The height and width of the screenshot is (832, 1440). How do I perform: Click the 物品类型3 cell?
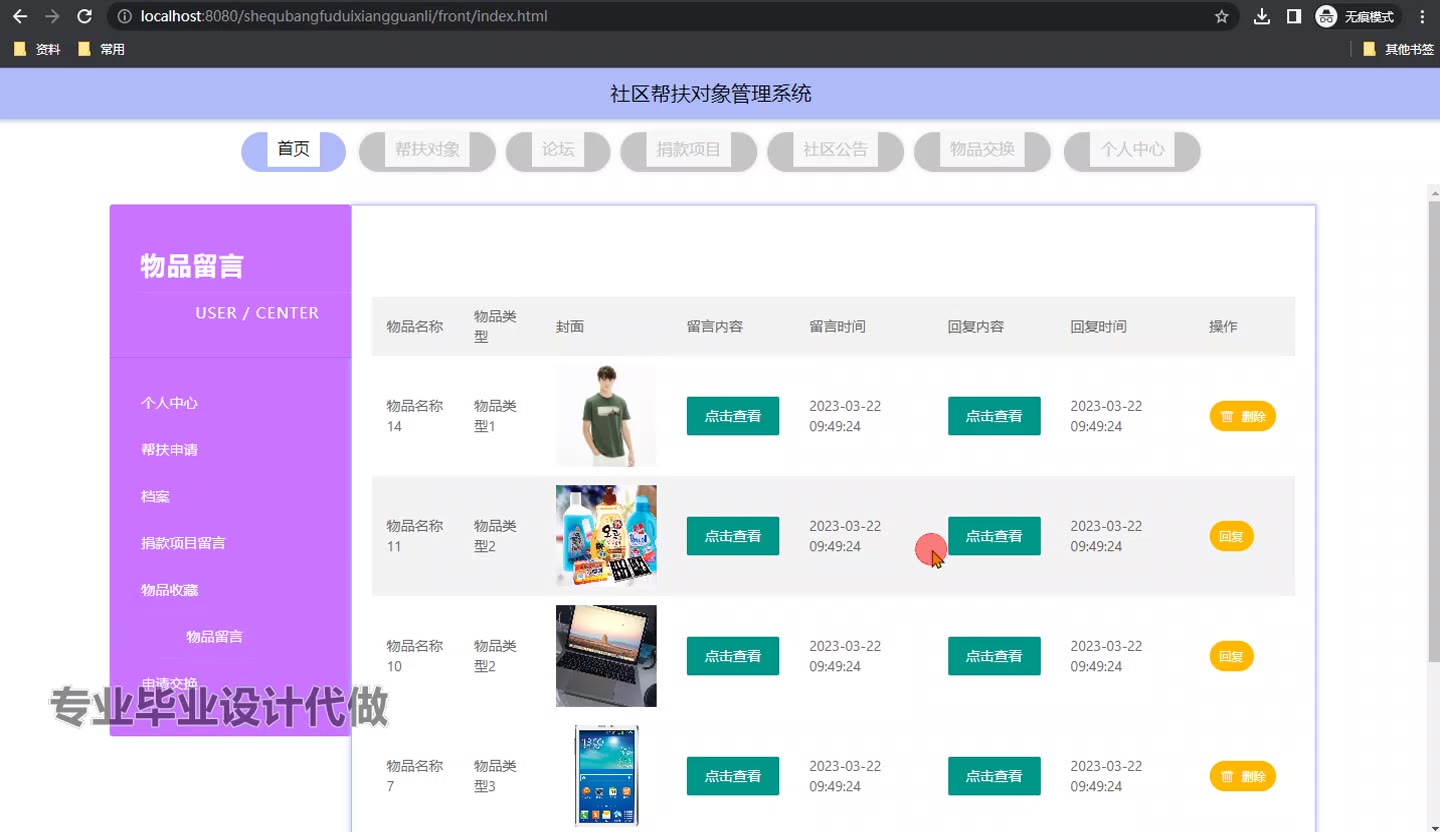click(496, 776)
